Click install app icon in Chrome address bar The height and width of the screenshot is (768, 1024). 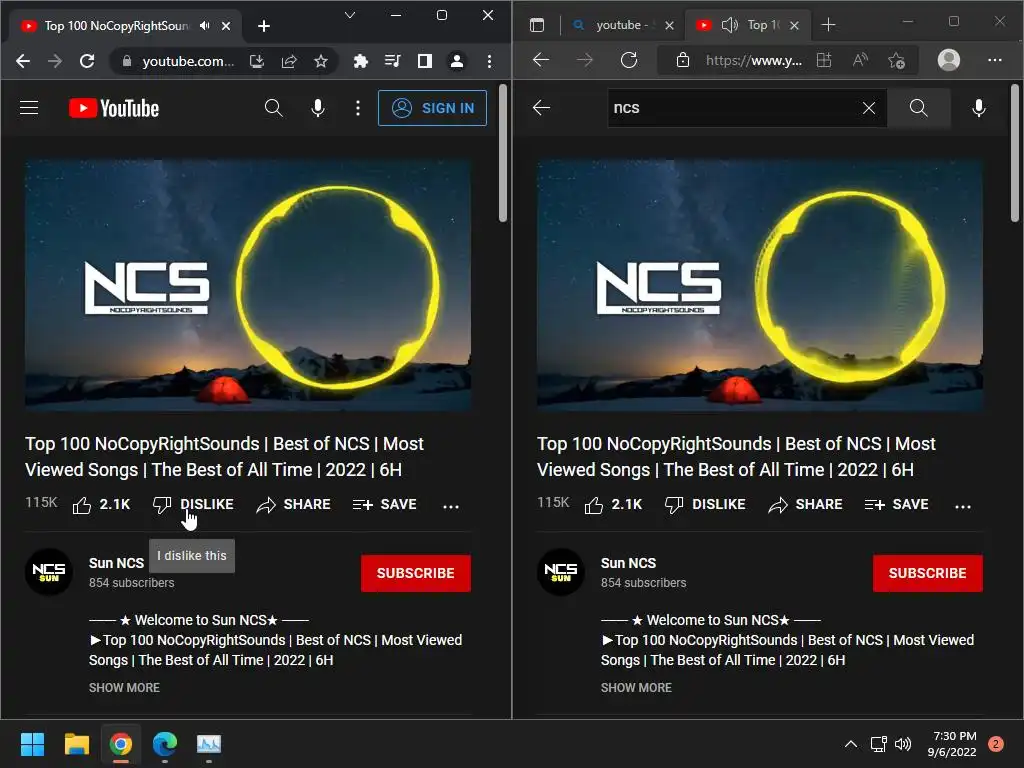[x=257, y=61]
